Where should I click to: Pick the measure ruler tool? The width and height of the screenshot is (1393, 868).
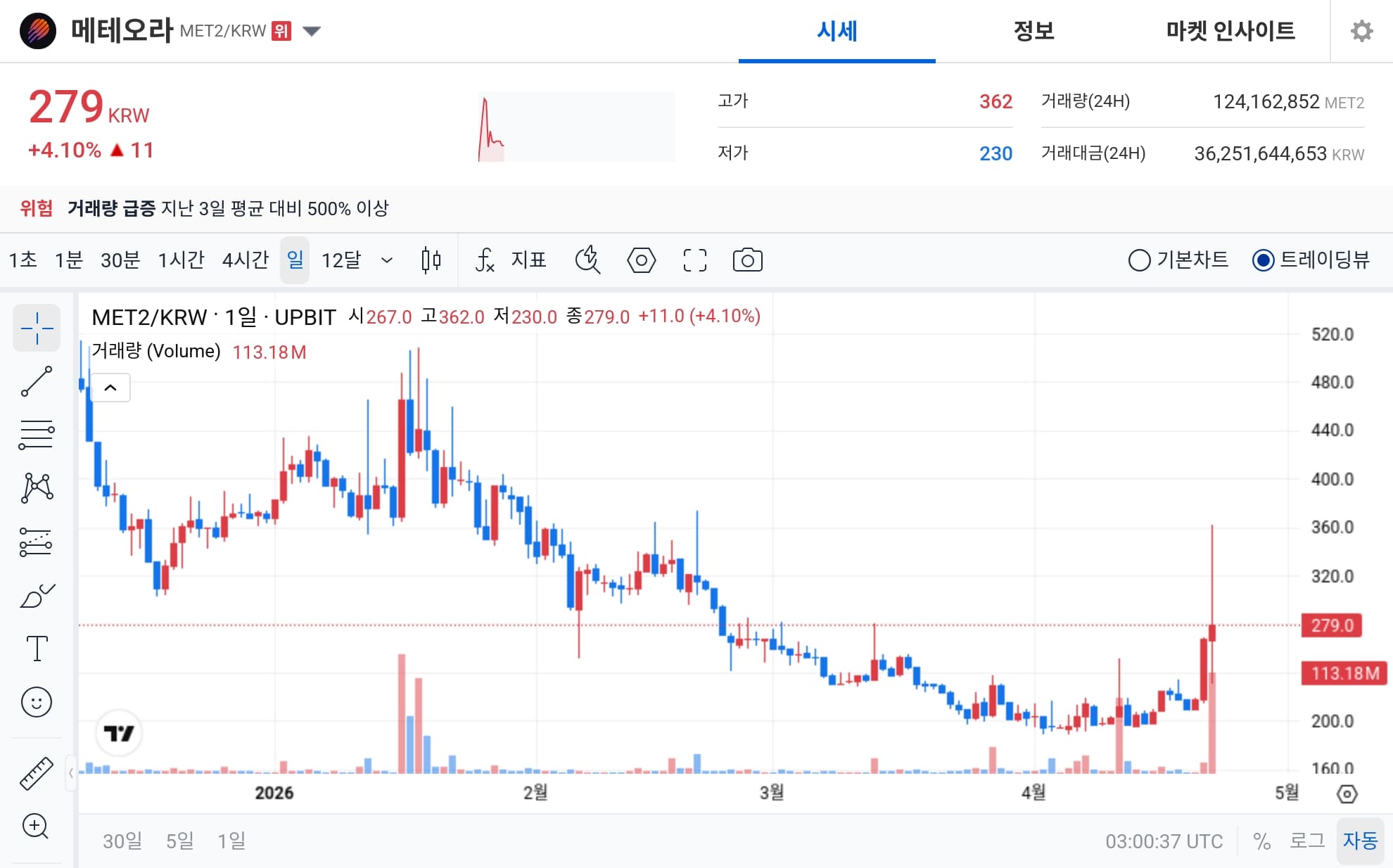pos(37,772)
